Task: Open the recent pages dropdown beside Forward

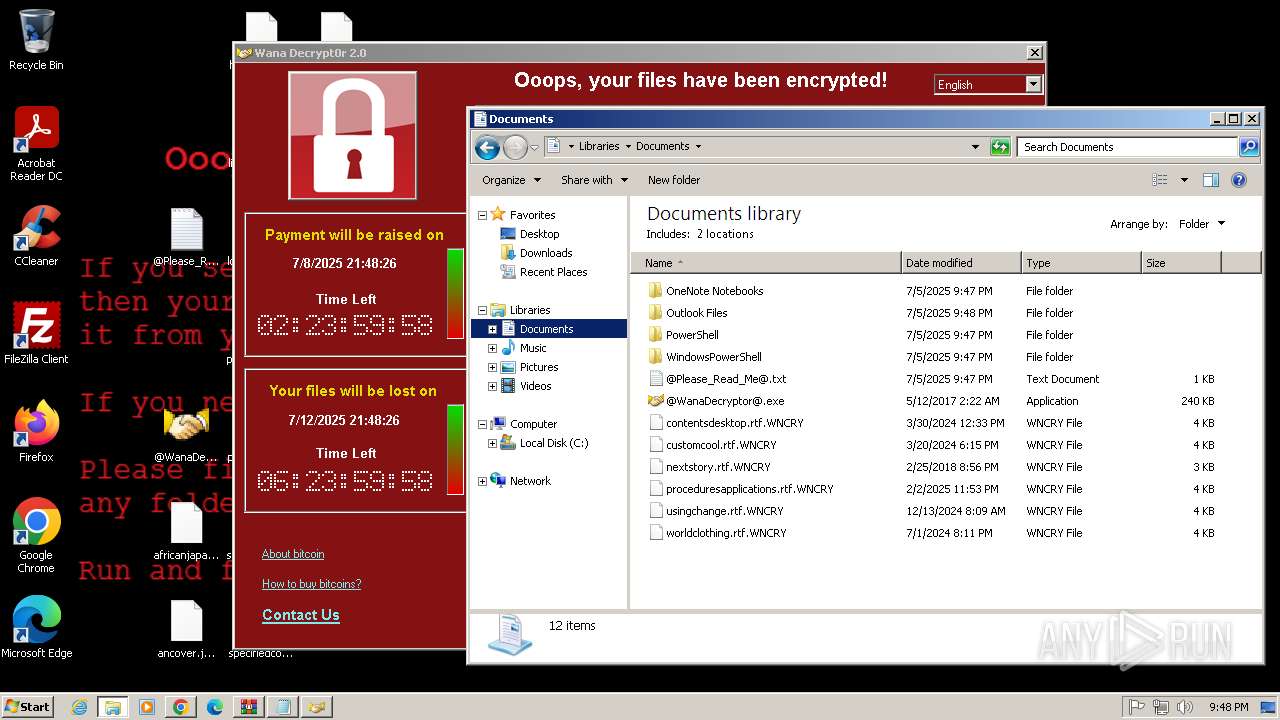Action: (x=534, y=148)
